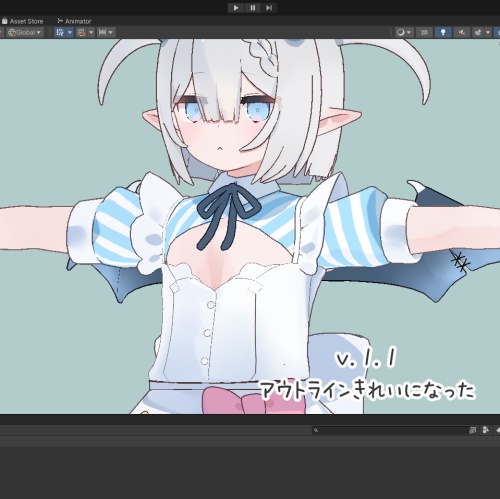Click the Search by Type filter icon
The height and width of the screenshot is (499, 500).
[486, 430]
